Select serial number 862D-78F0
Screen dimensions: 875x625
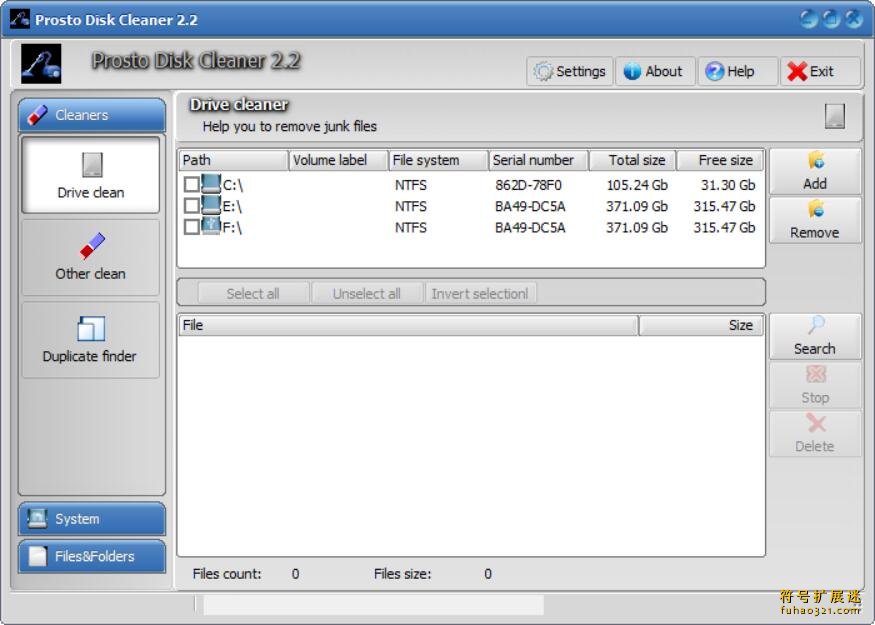point(528,185)
